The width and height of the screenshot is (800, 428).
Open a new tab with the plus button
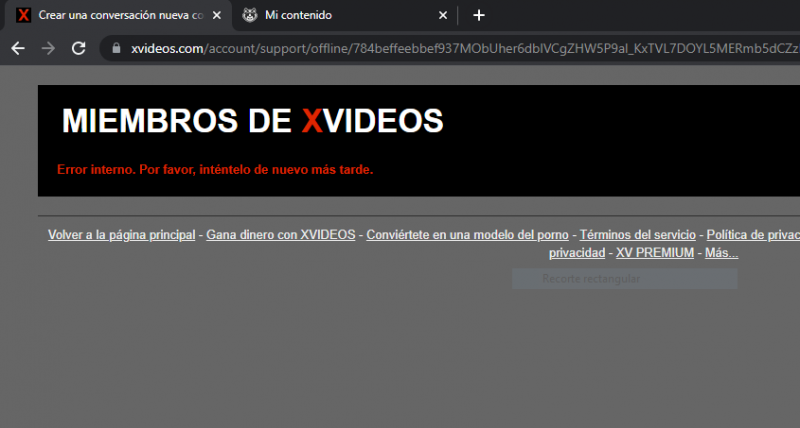pos(479,15)
